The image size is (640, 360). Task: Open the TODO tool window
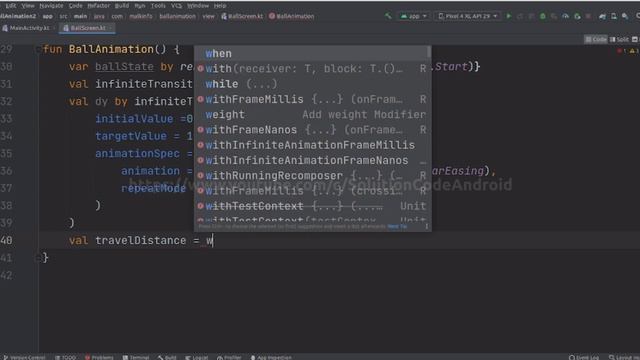pos(65,357)
